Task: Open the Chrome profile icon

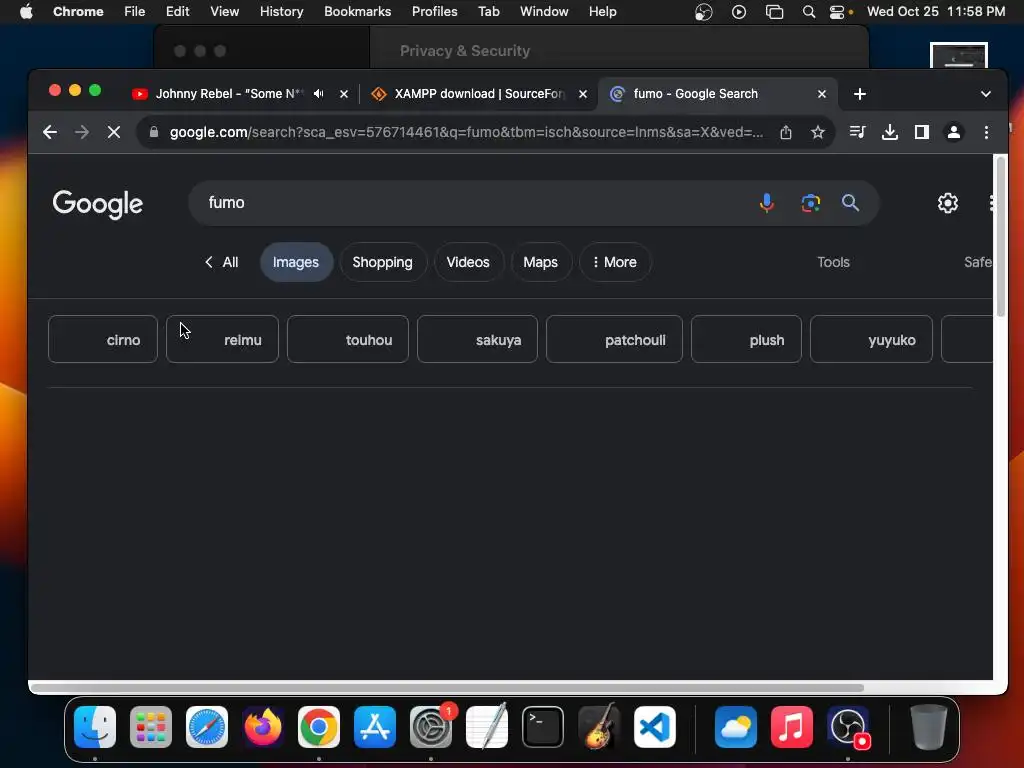Action: pos(953,133)
